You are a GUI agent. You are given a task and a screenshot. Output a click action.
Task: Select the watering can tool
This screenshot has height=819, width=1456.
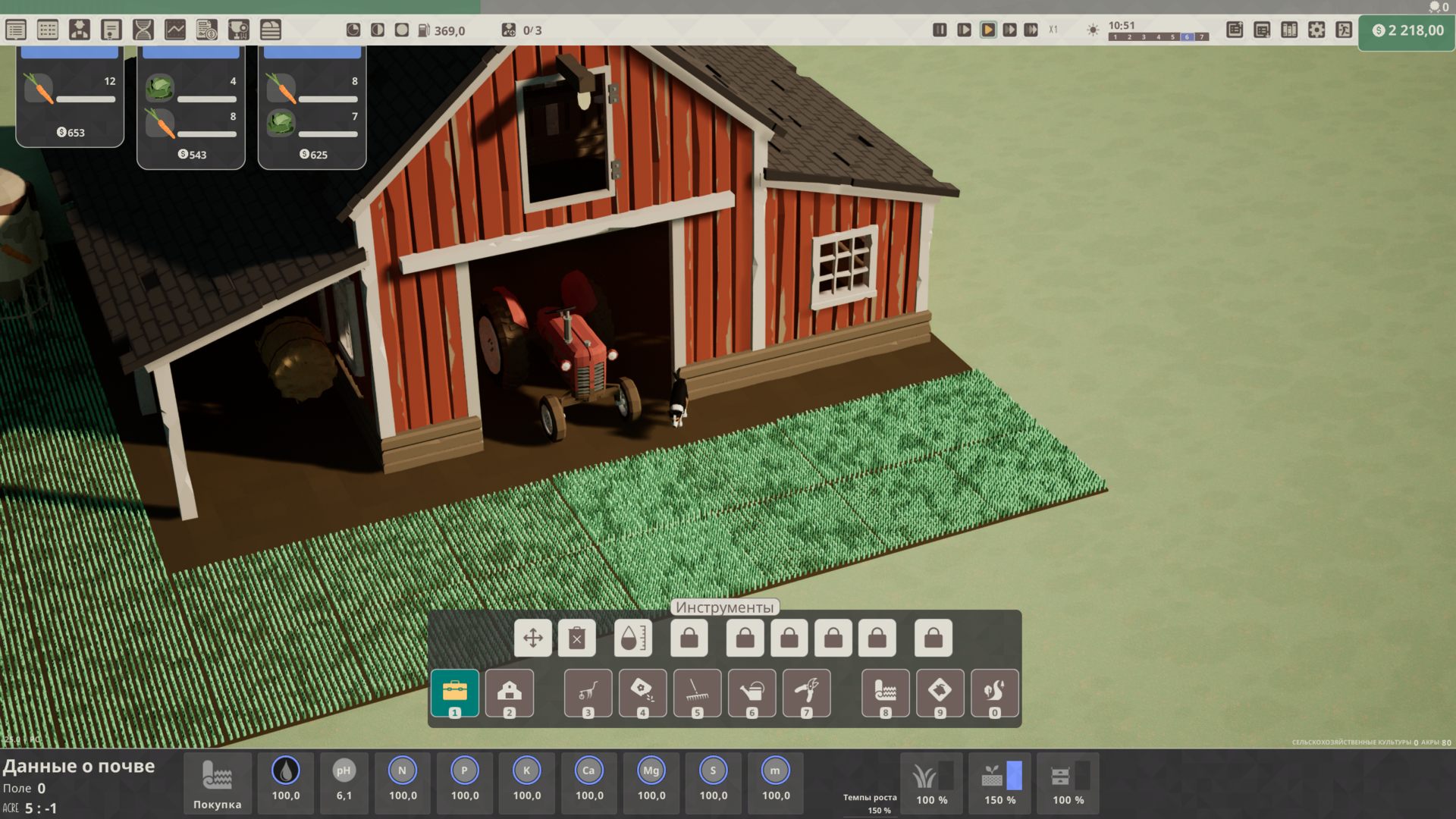752,692
